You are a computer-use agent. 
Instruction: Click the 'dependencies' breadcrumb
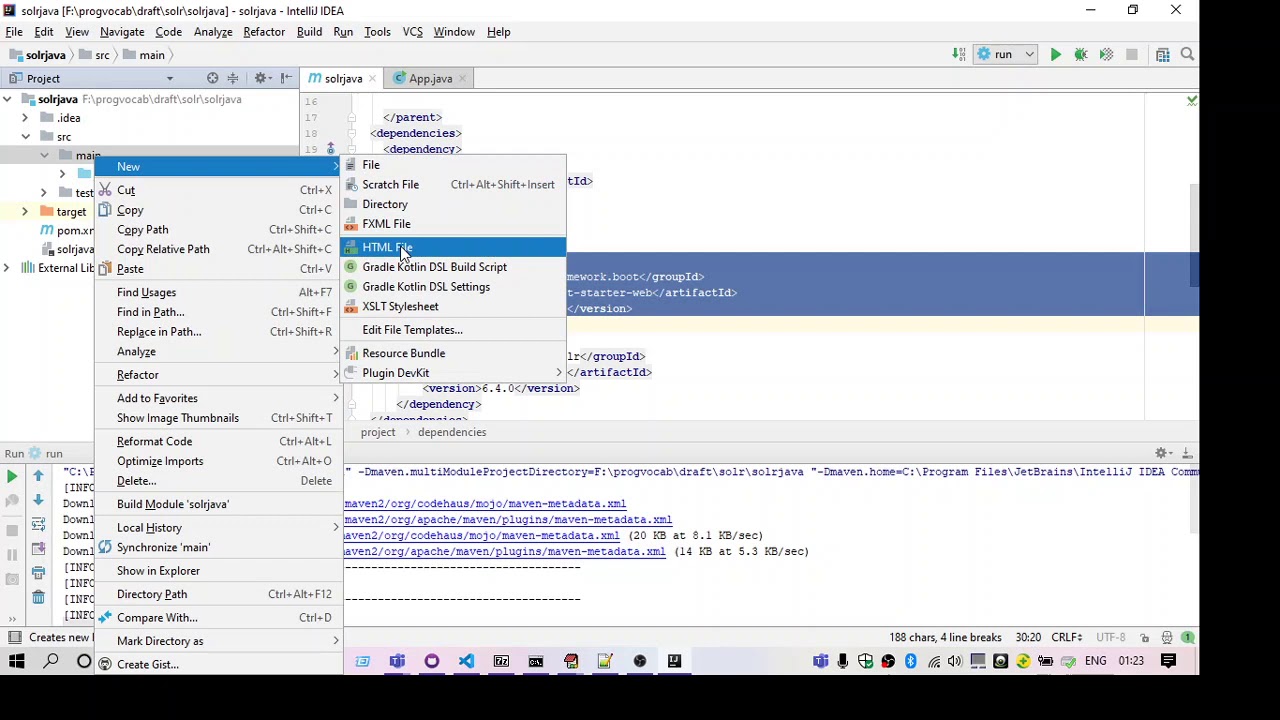(452, 432)
